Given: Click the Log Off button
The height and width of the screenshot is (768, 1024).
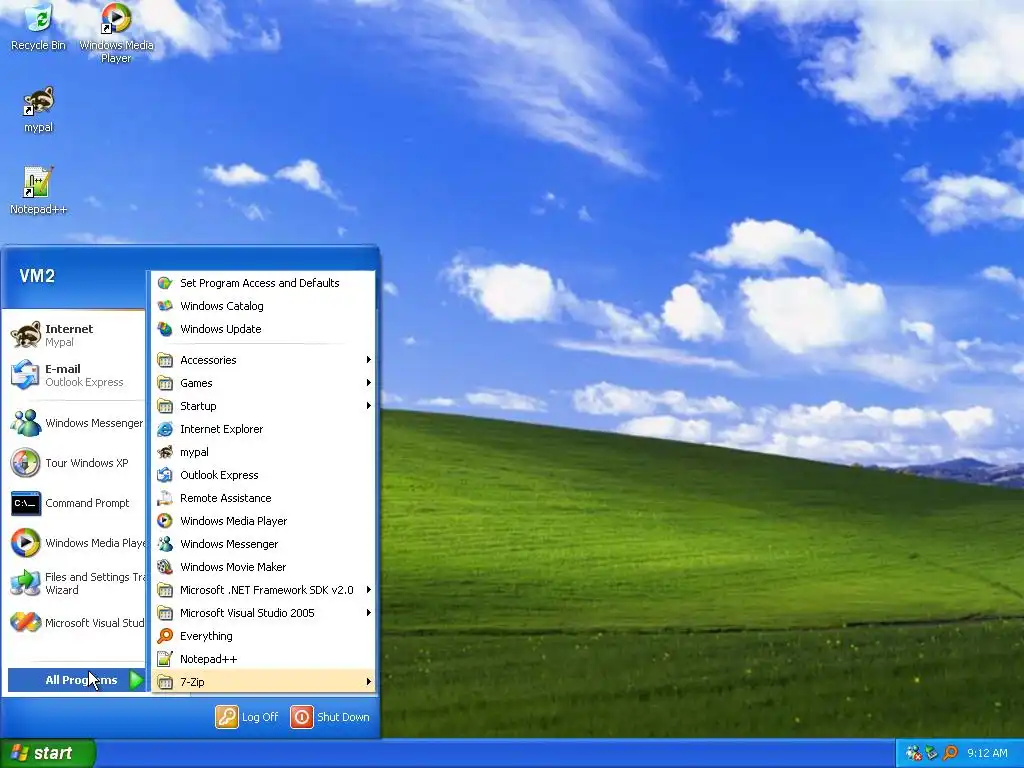Looking at the screenshot, I should 247,717.
